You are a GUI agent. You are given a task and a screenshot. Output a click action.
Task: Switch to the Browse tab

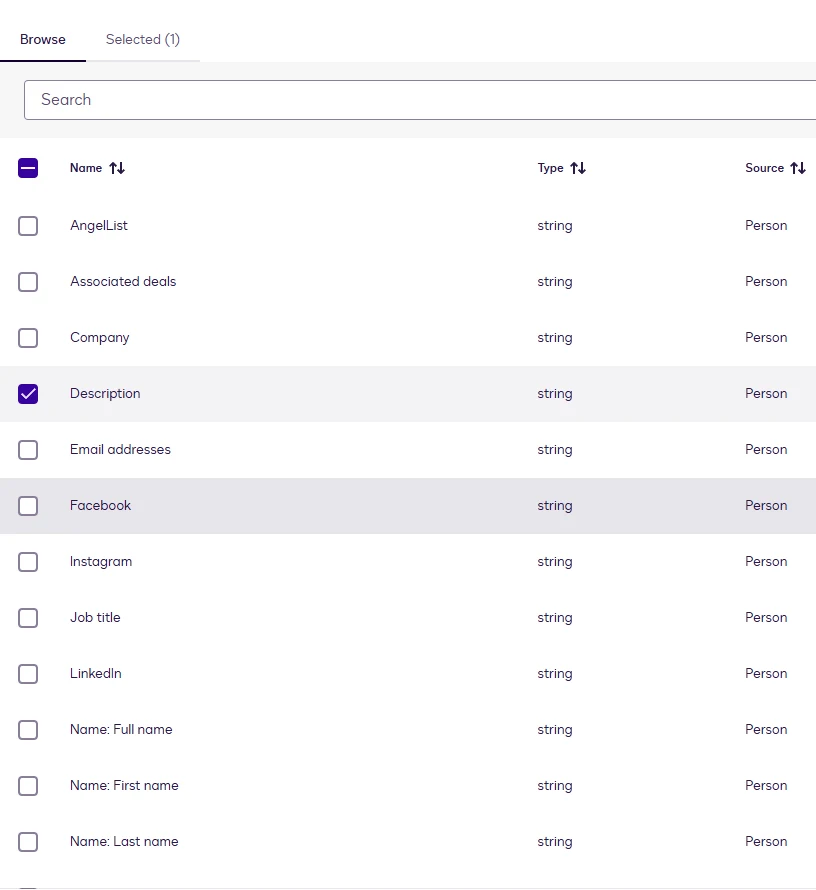[x=43, y=39]
